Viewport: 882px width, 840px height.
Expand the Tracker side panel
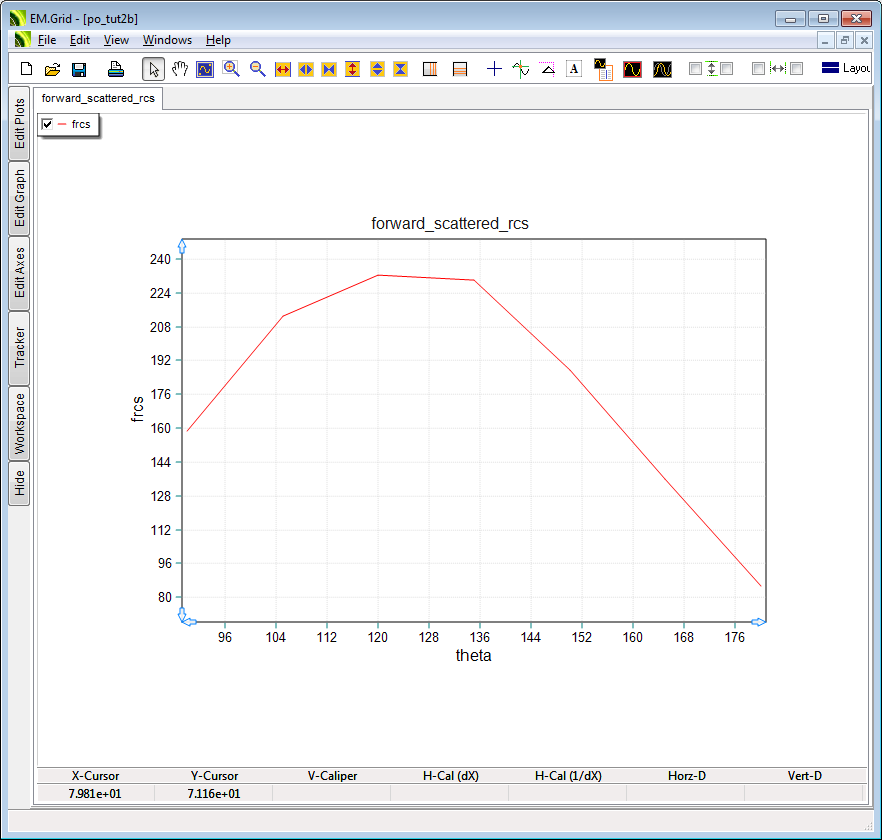click(19, 348)
